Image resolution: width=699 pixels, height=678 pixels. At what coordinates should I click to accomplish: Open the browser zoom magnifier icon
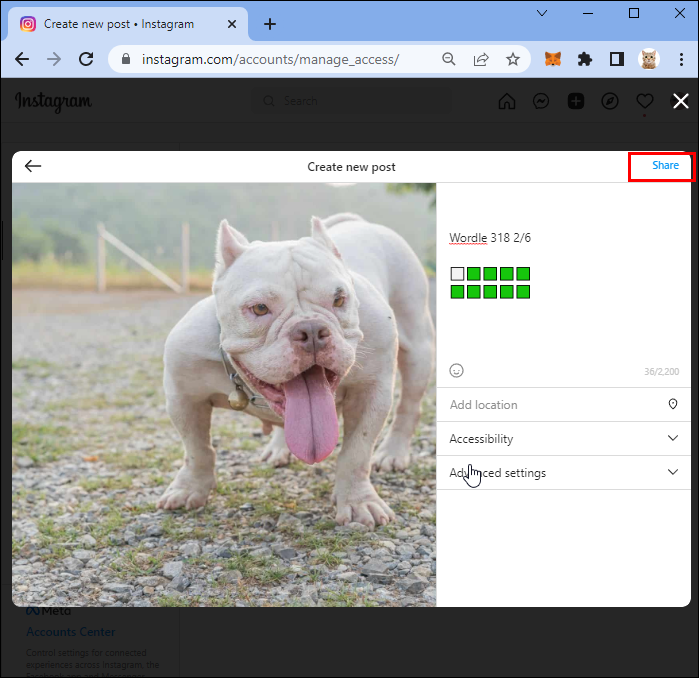click(448, 59)
